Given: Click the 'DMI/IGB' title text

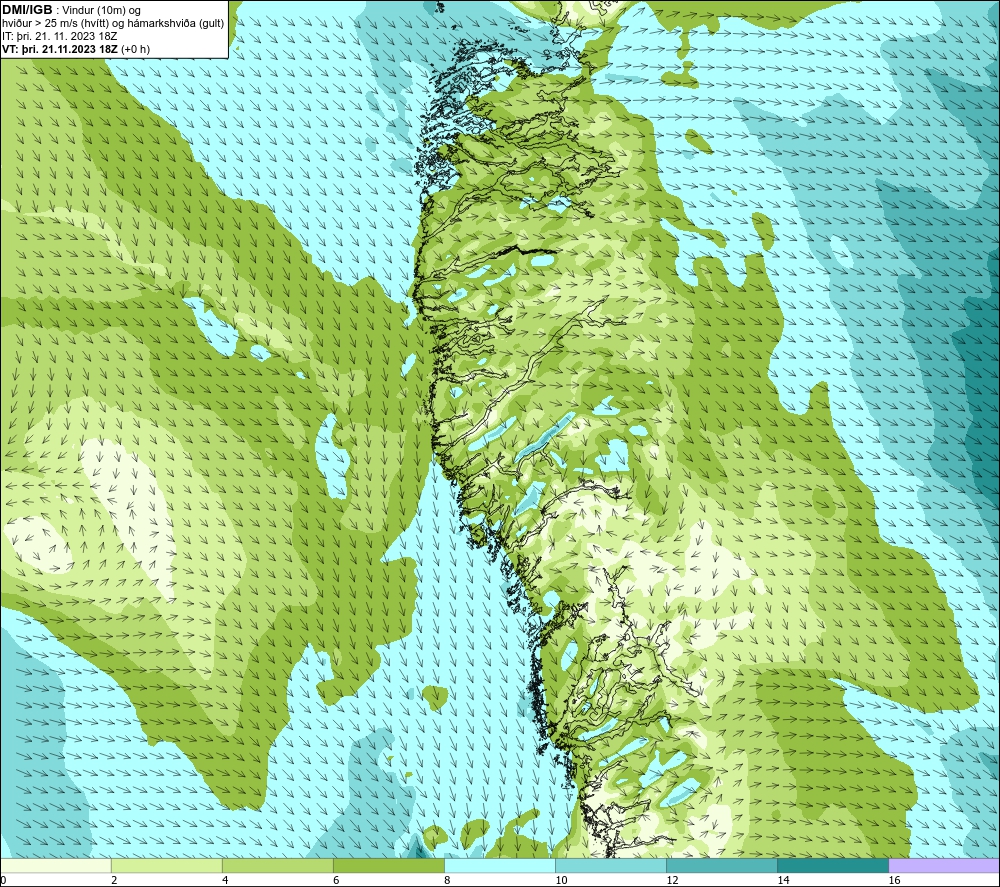Looking at the screenshot, I should pos(27,10).
